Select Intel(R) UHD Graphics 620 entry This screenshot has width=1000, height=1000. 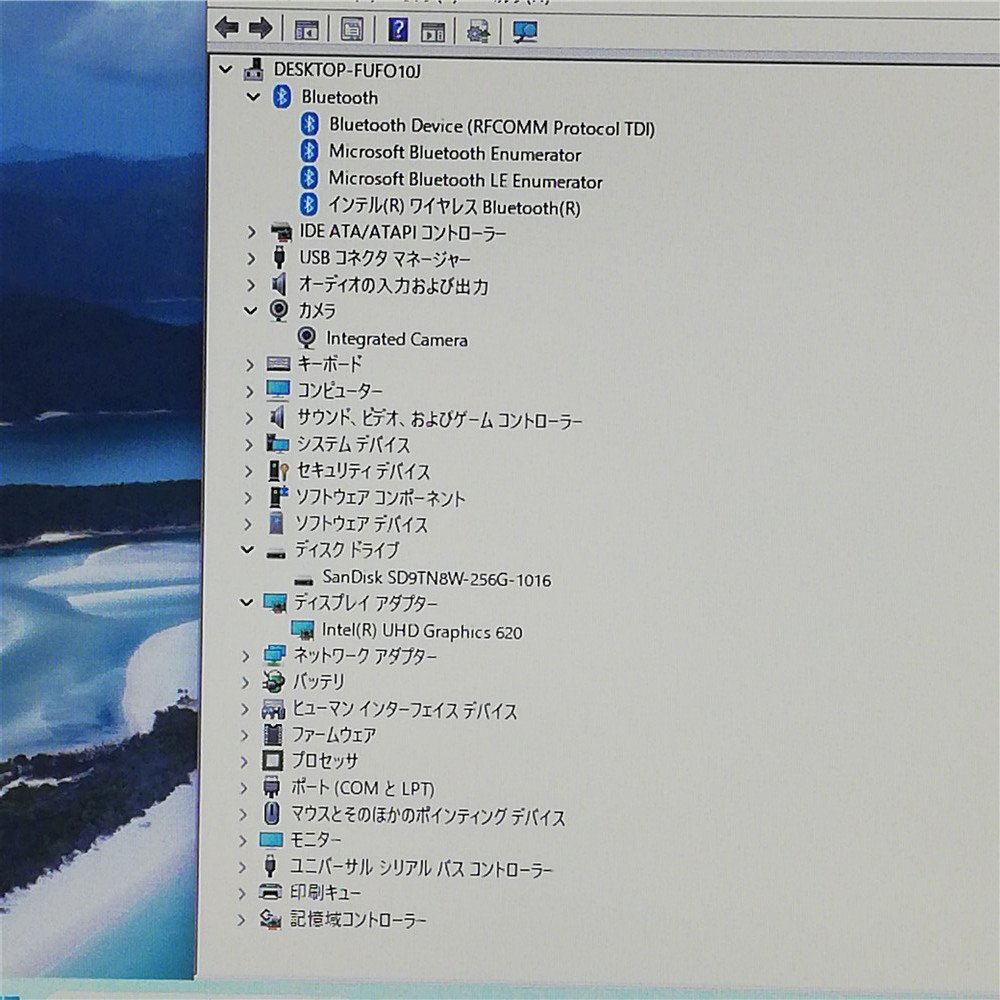coord(422,631)
